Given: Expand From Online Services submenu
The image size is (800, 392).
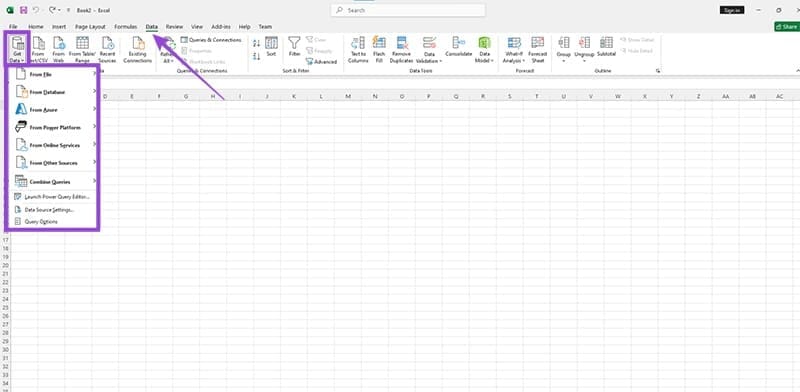Looking at the screenshot, I should (x=56, y=145).
